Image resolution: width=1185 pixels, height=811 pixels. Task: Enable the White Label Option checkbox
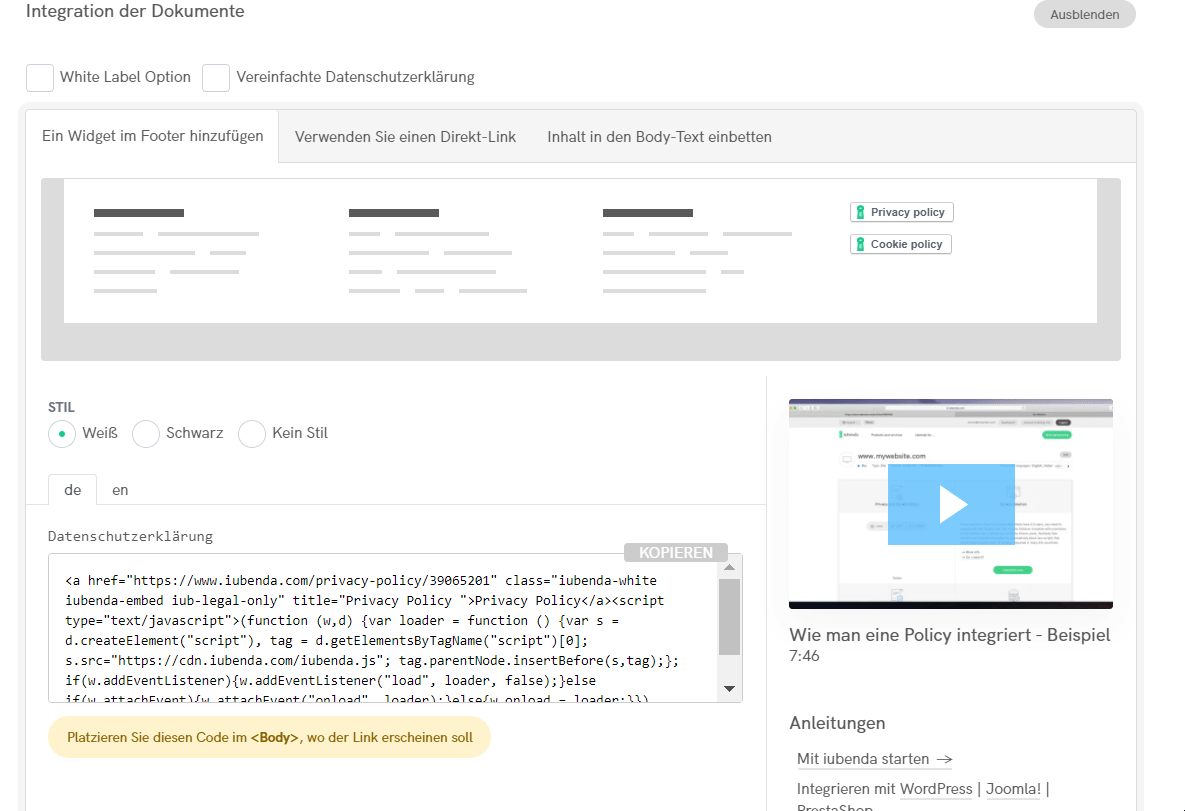pos(40,78)
